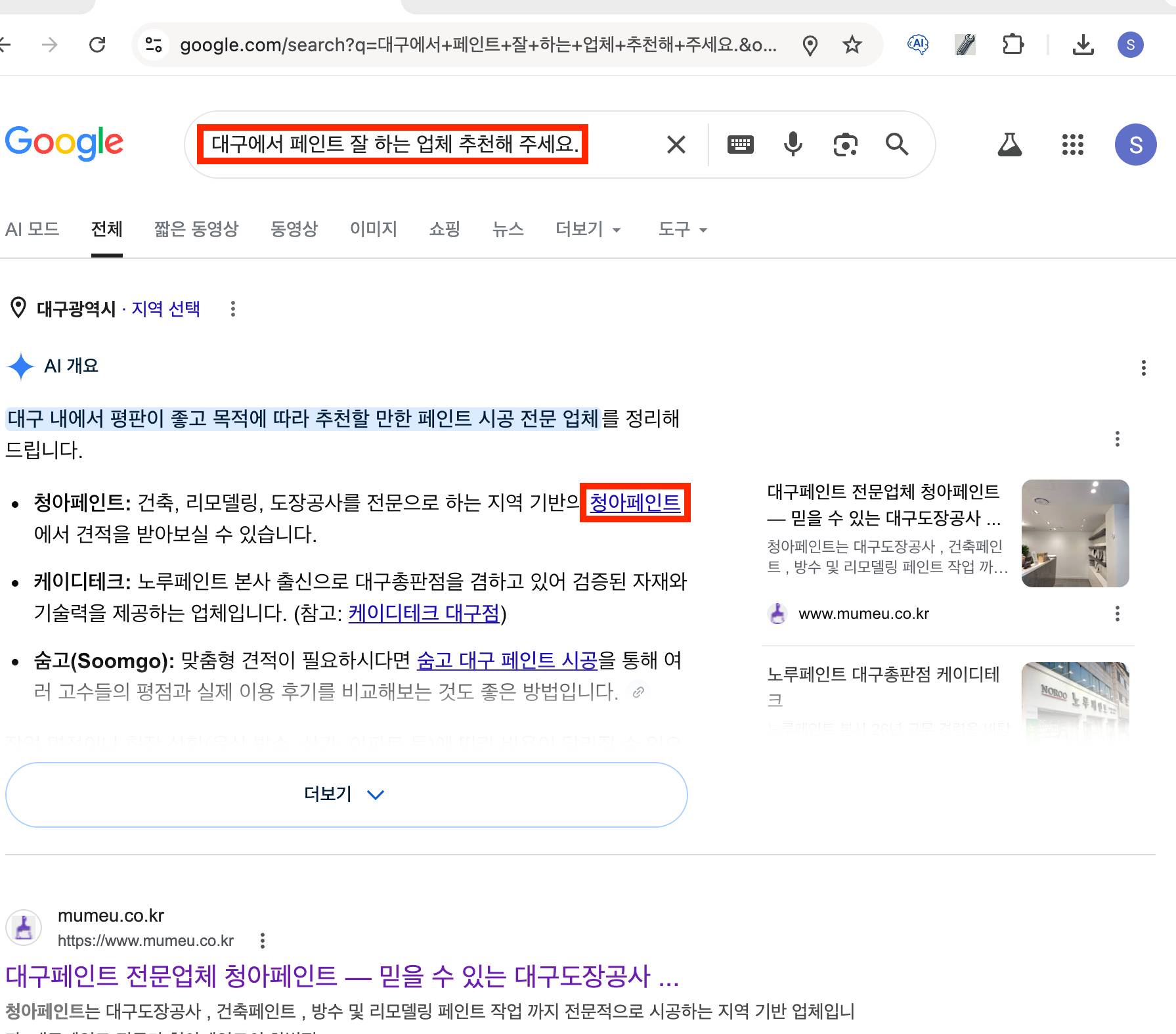Image resolution: width=1176 pixels, height=1034 pixels.
Task: Open site information icon in address bar
Action: click(154, 45)
